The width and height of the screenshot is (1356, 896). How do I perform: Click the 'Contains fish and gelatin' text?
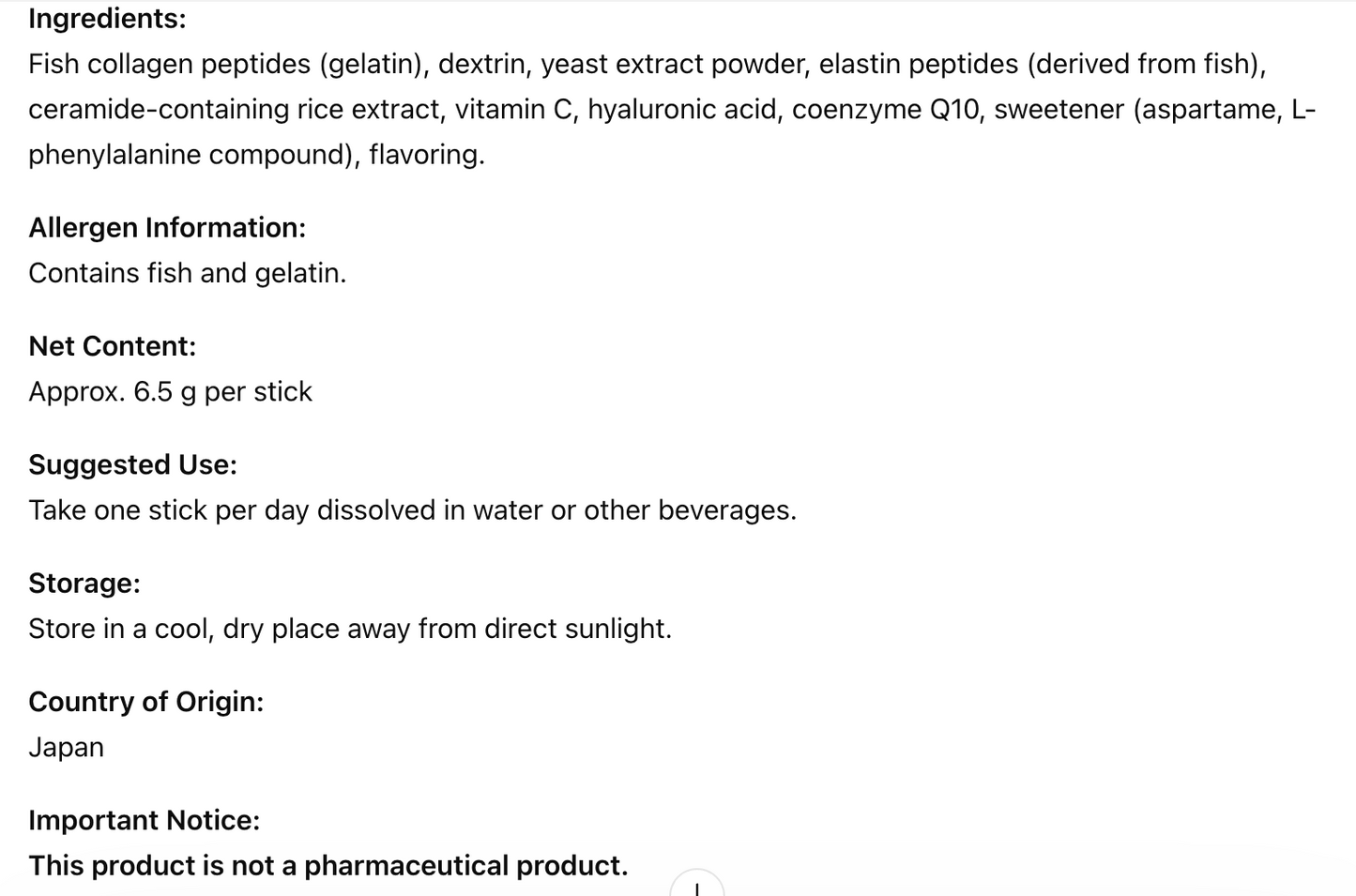tap(188, 273)
